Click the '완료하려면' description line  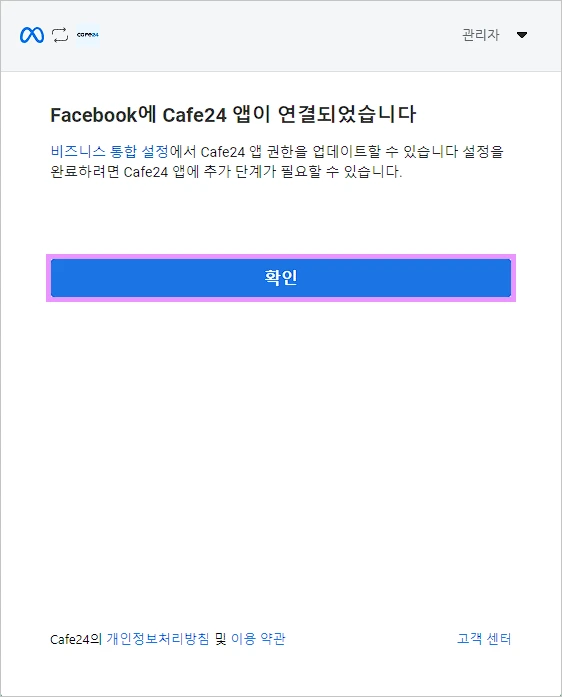pyautogui.click(x=85, y=172)
